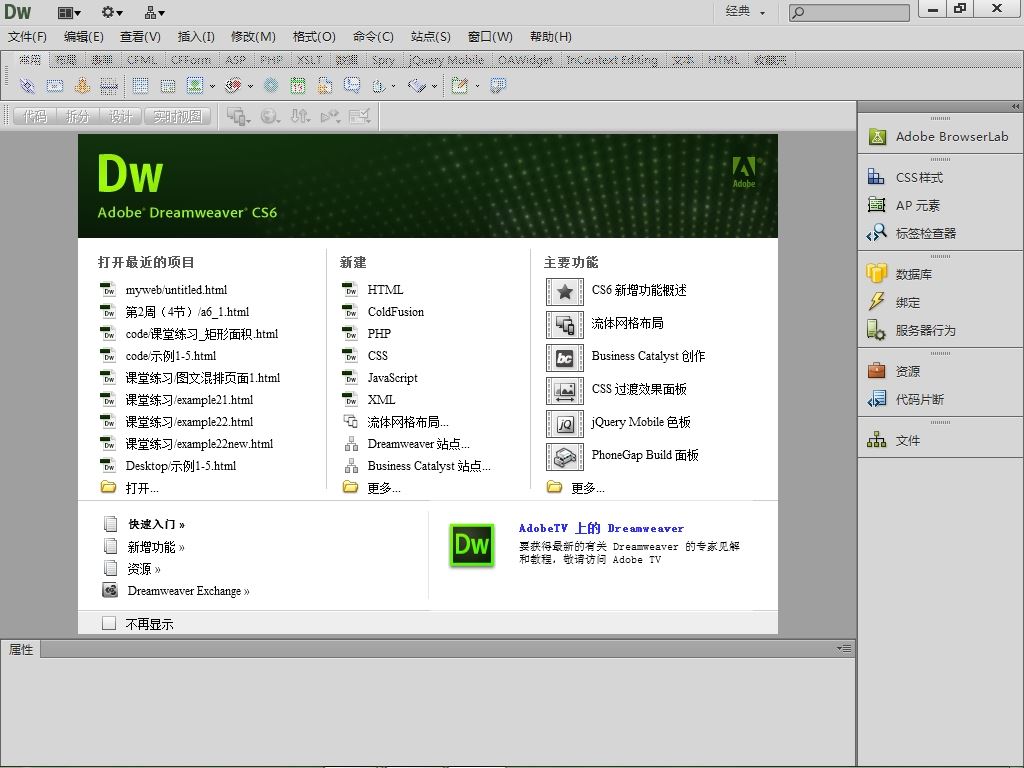Open the 标签检查器 panel
Screen dimensions: 1024x768
(x=912, y=233)
